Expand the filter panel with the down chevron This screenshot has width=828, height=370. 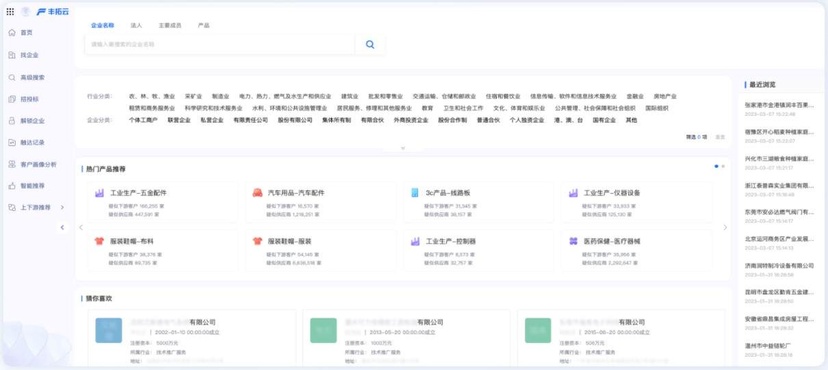(403, 148)
